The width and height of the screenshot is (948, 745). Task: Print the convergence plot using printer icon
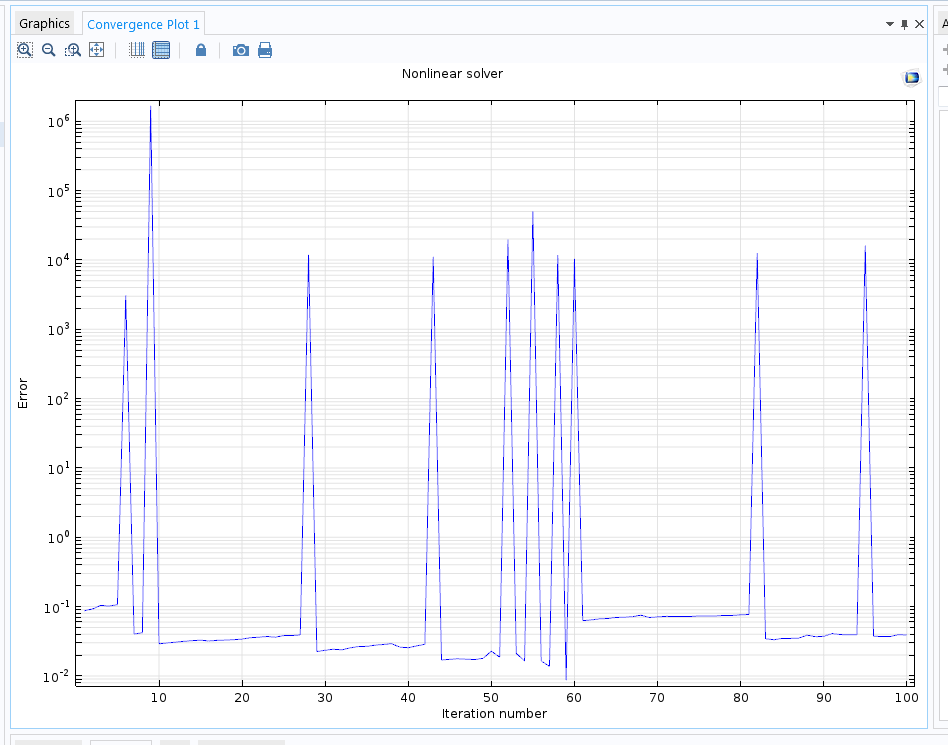pyautogui.click(x=265, y=50)
